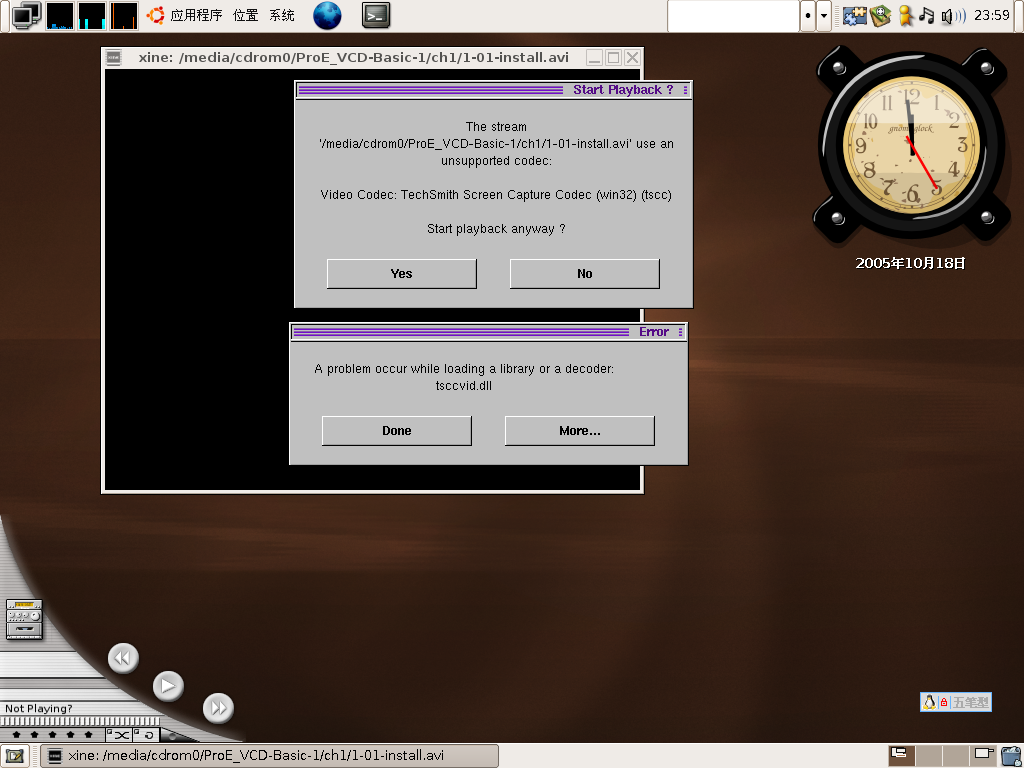
Task: Click the dot button beside the panel field
Action: click(808, 16)
